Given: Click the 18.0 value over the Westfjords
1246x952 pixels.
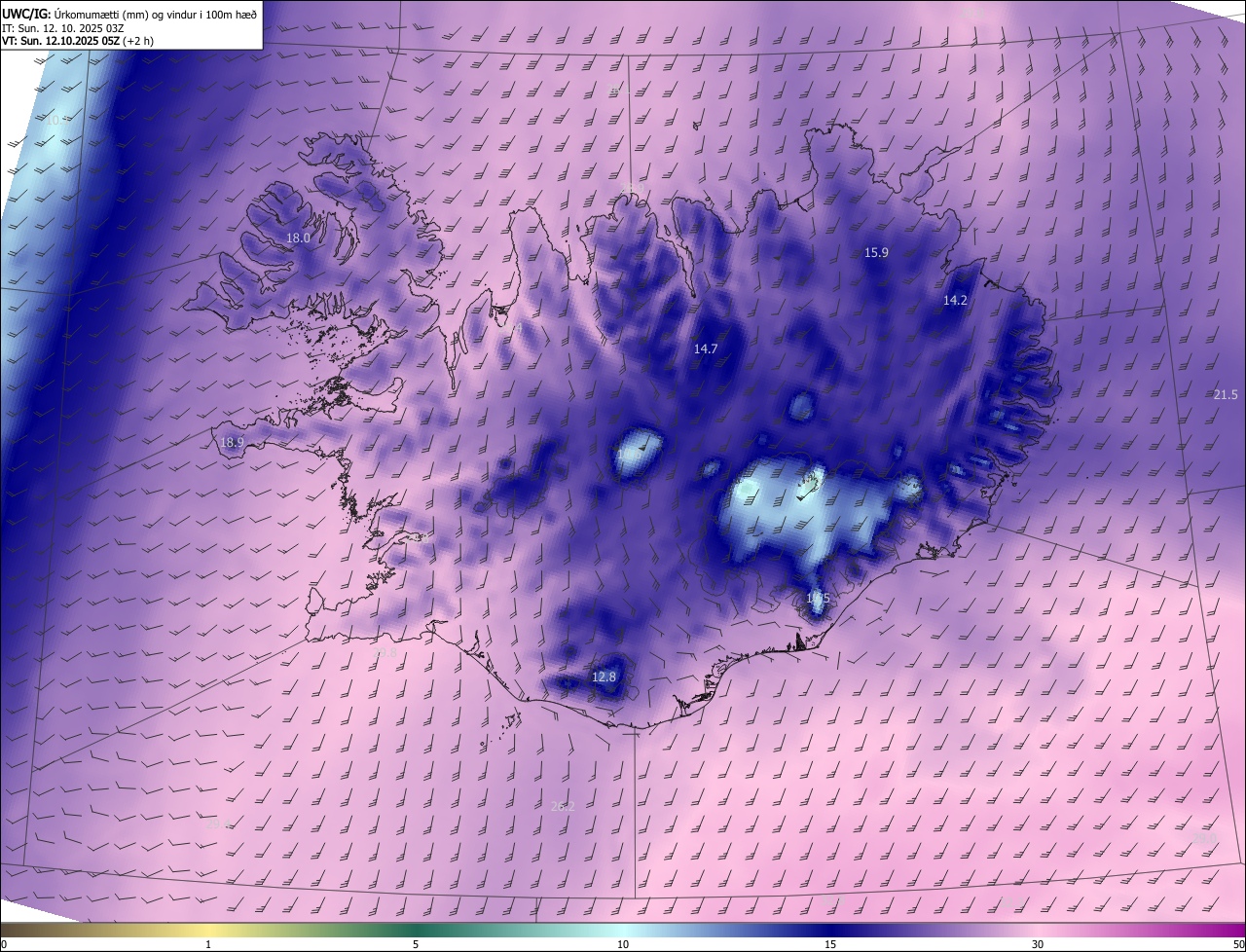Looking at the screenshot, I should tap(298, 238).
